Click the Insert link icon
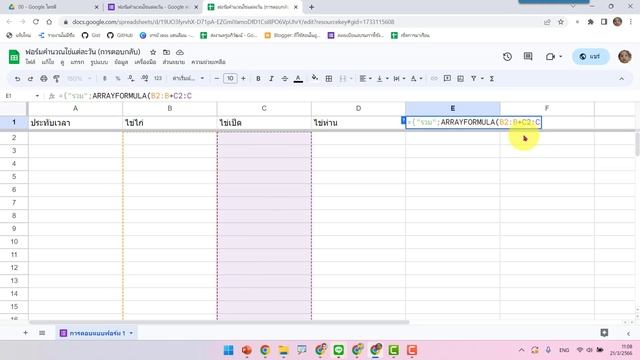Image resolution: width=640 pixels, height=360 pixels. [434, 78]
